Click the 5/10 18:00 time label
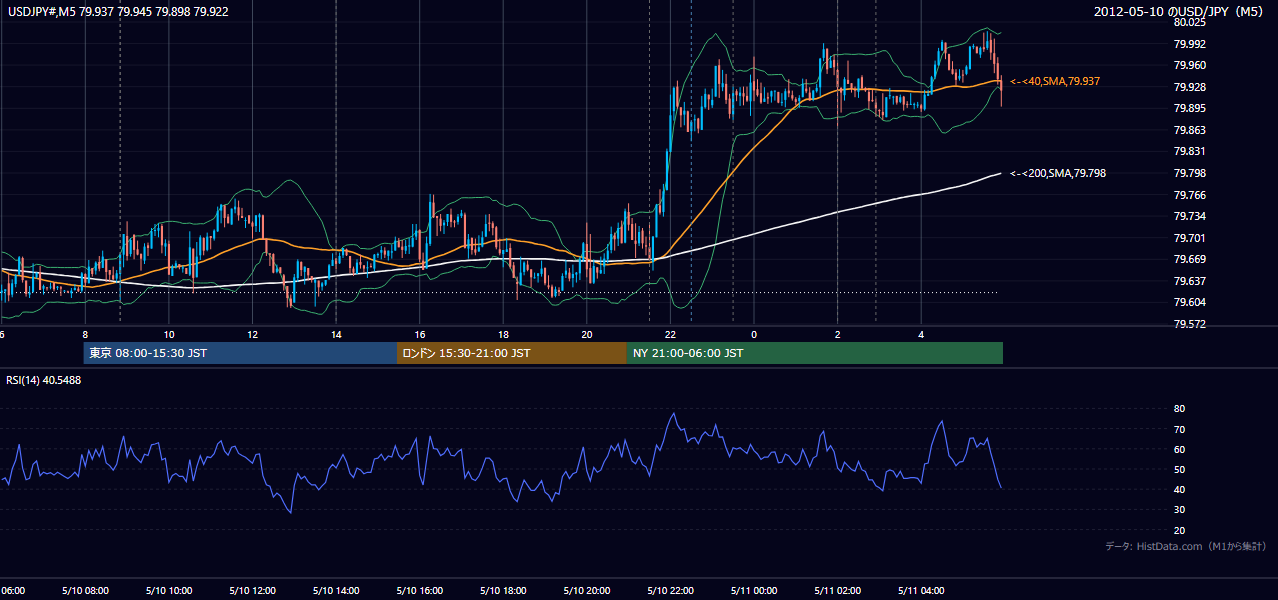 point(503,591)
